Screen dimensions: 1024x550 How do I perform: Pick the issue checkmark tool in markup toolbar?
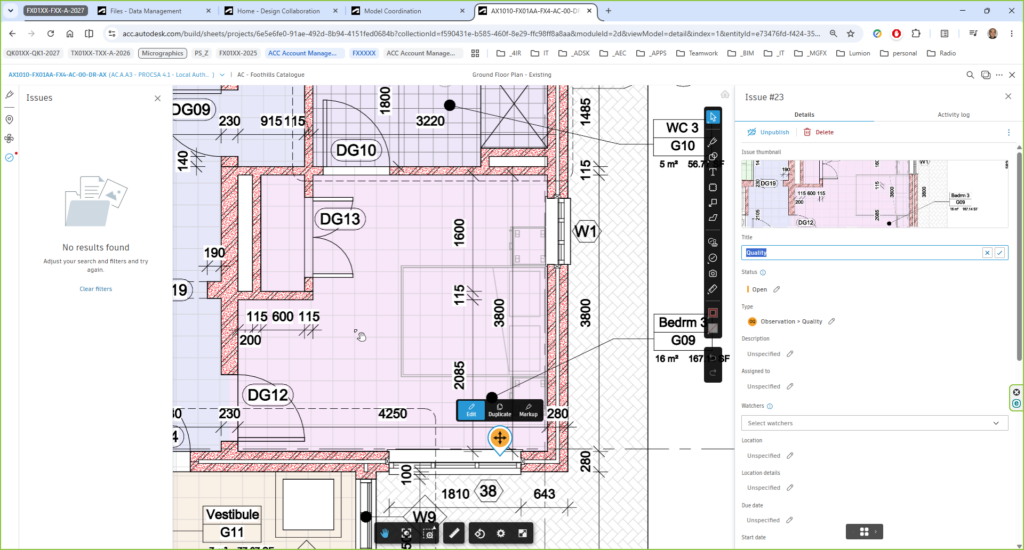tap(712, 258)
